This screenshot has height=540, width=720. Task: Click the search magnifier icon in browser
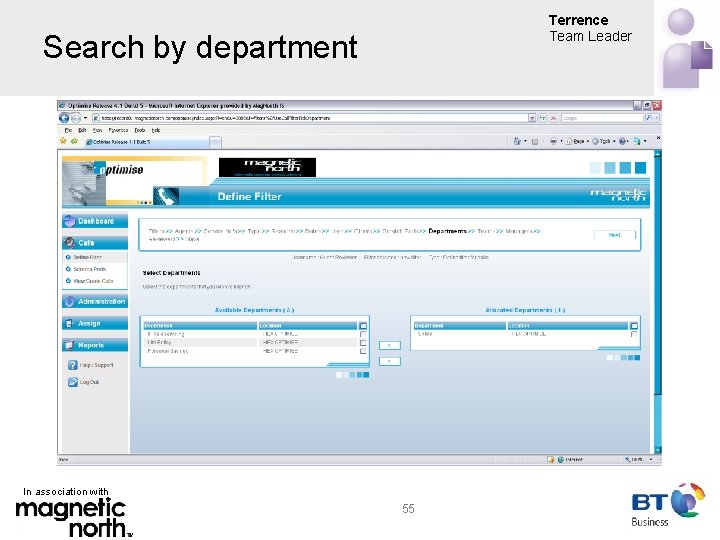click(649, 118)
